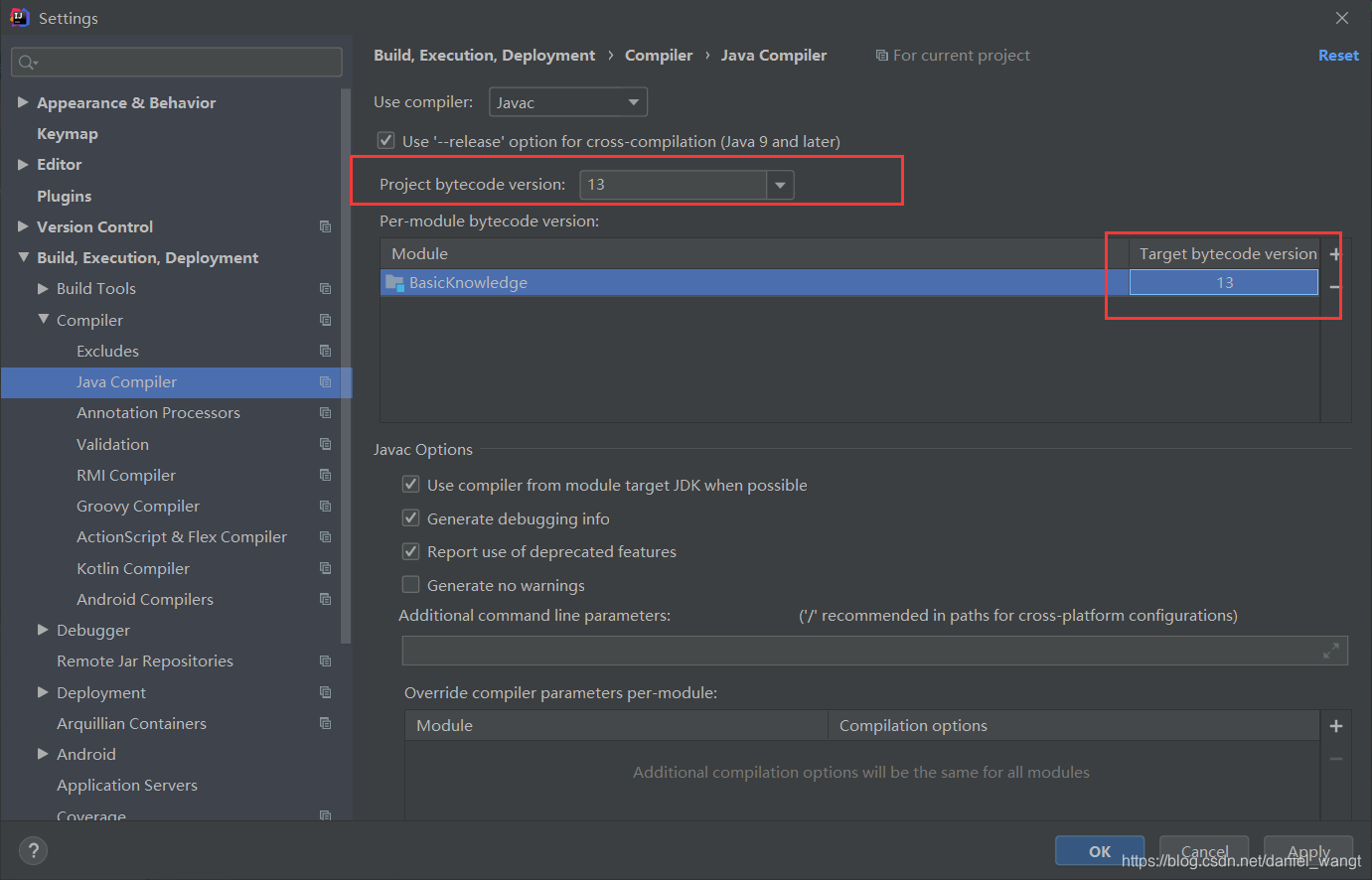The width and height of the screenshot is (1372, 880).
Task: Expand the Android settings node
Action: pyautogui.click(x=43, y=754)
